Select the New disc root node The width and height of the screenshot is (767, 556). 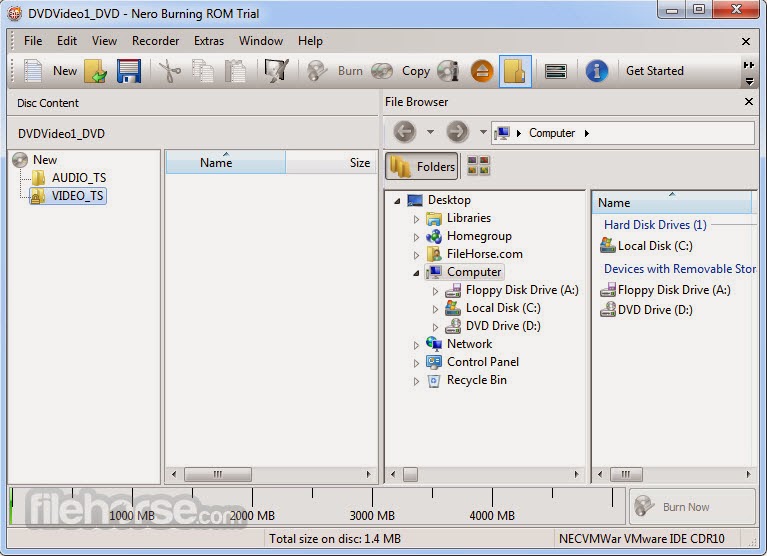pyautogui.click(x=45, y=160)
